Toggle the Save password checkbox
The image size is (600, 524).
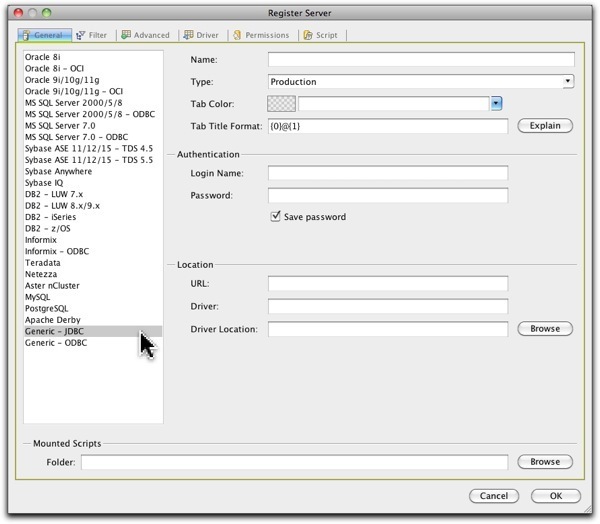click(276, 217)
